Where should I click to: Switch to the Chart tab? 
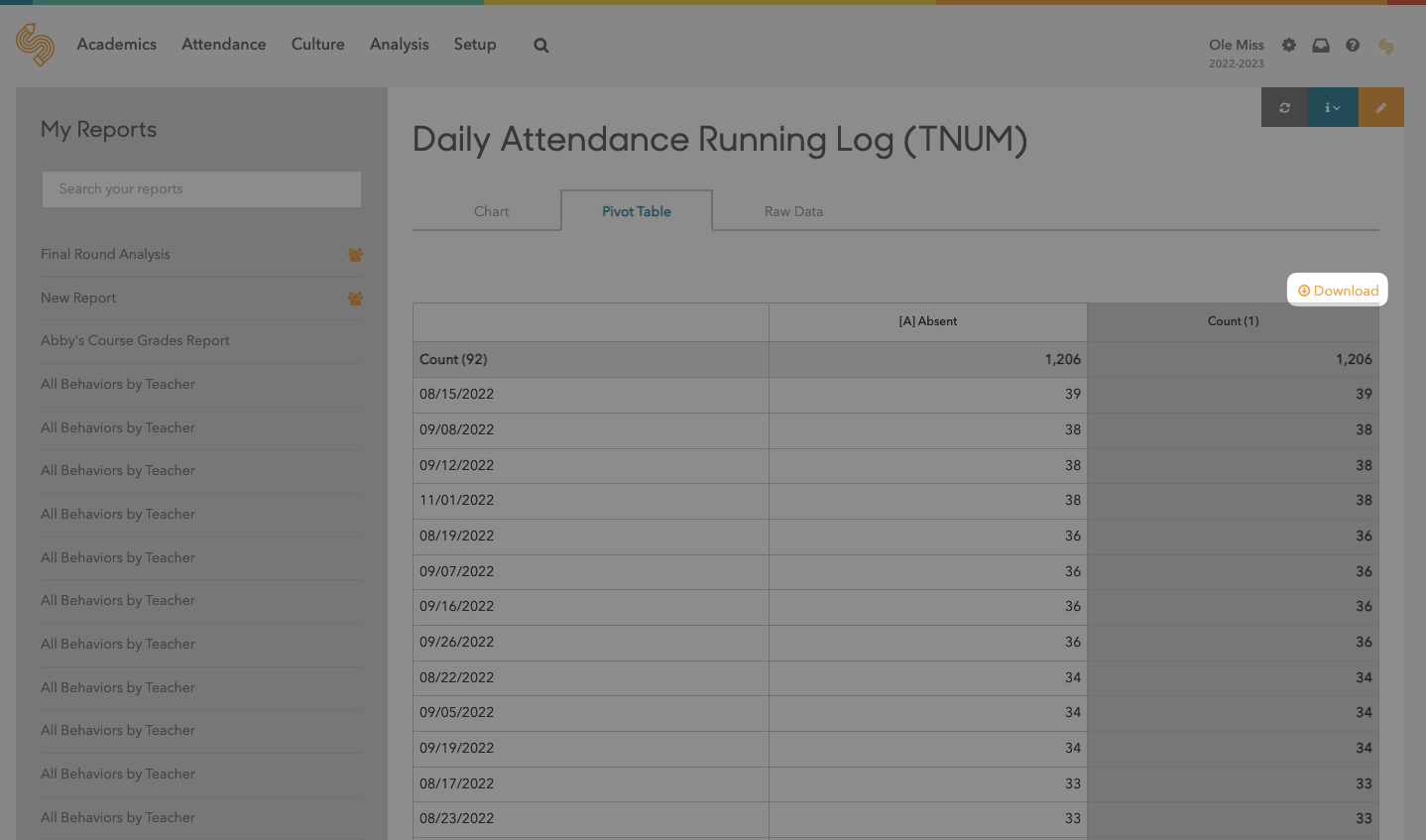click(x=491, y=211)
